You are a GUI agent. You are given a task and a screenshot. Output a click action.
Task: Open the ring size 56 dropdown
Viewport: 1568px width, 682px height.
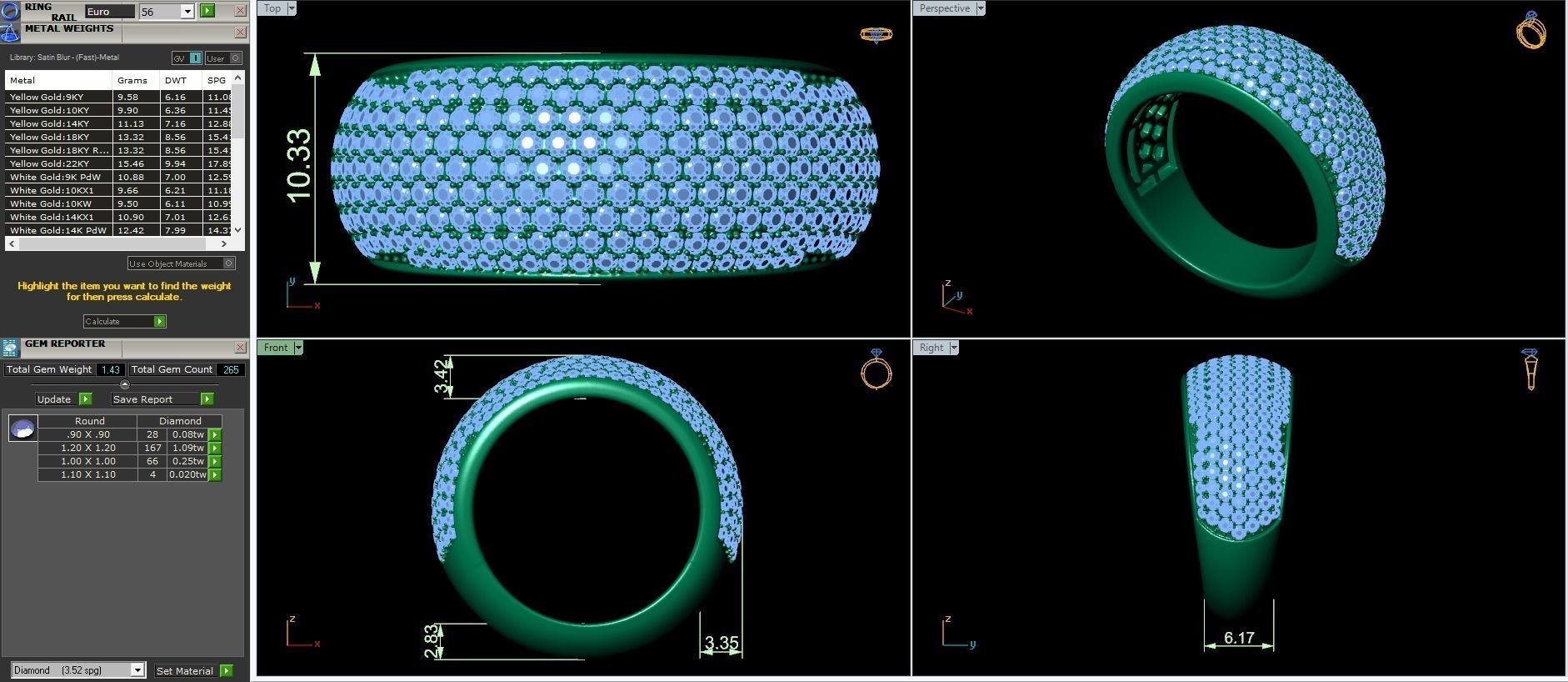pyautogui.click(x=187, y=12)
